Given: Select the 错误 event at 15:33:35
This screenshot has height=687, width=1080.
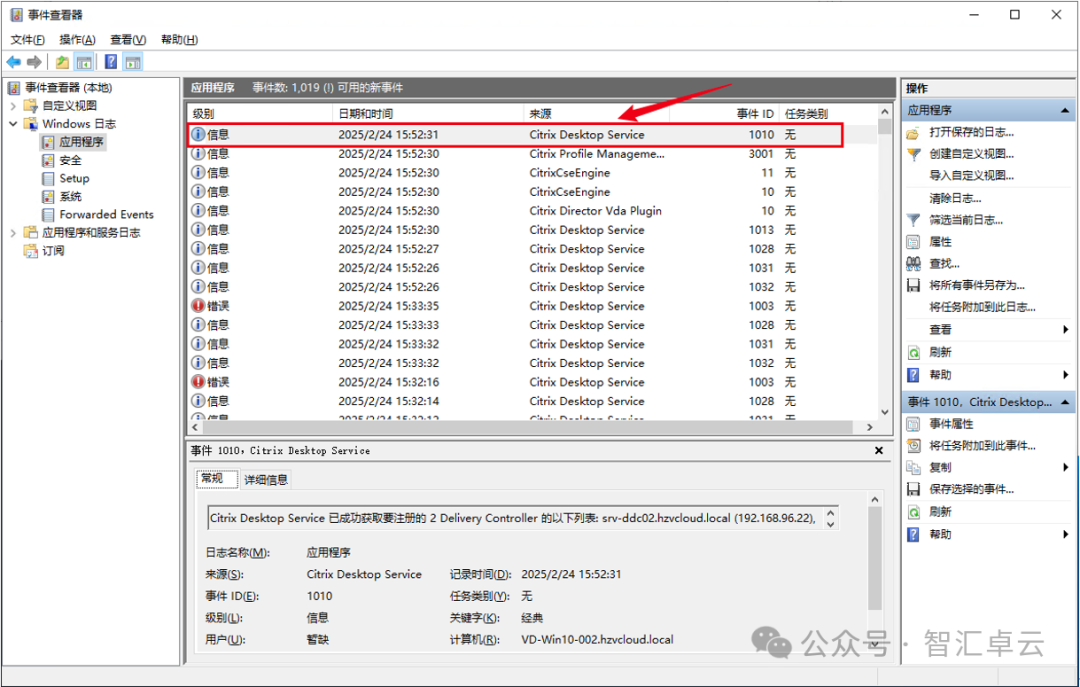Looking at the screenshot, I should tap(532, 306).
